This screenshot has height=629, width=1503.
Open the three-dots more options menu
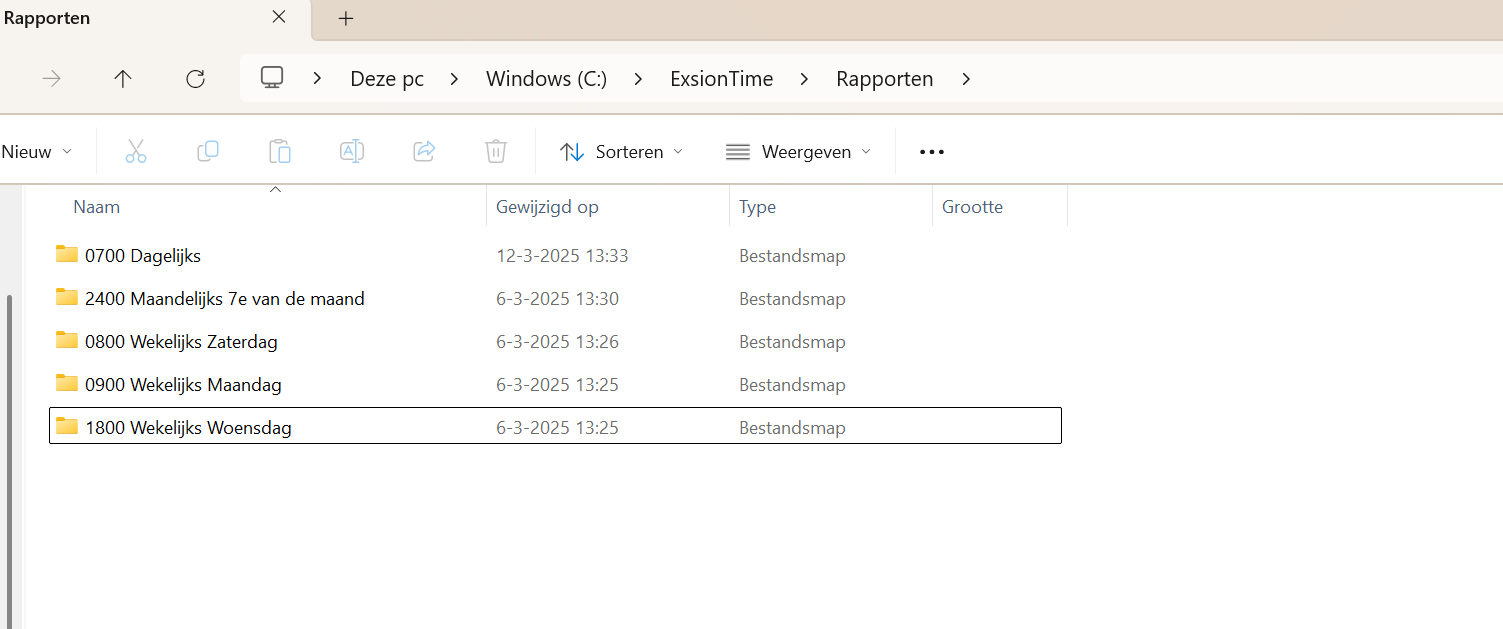tap(931, 152)
